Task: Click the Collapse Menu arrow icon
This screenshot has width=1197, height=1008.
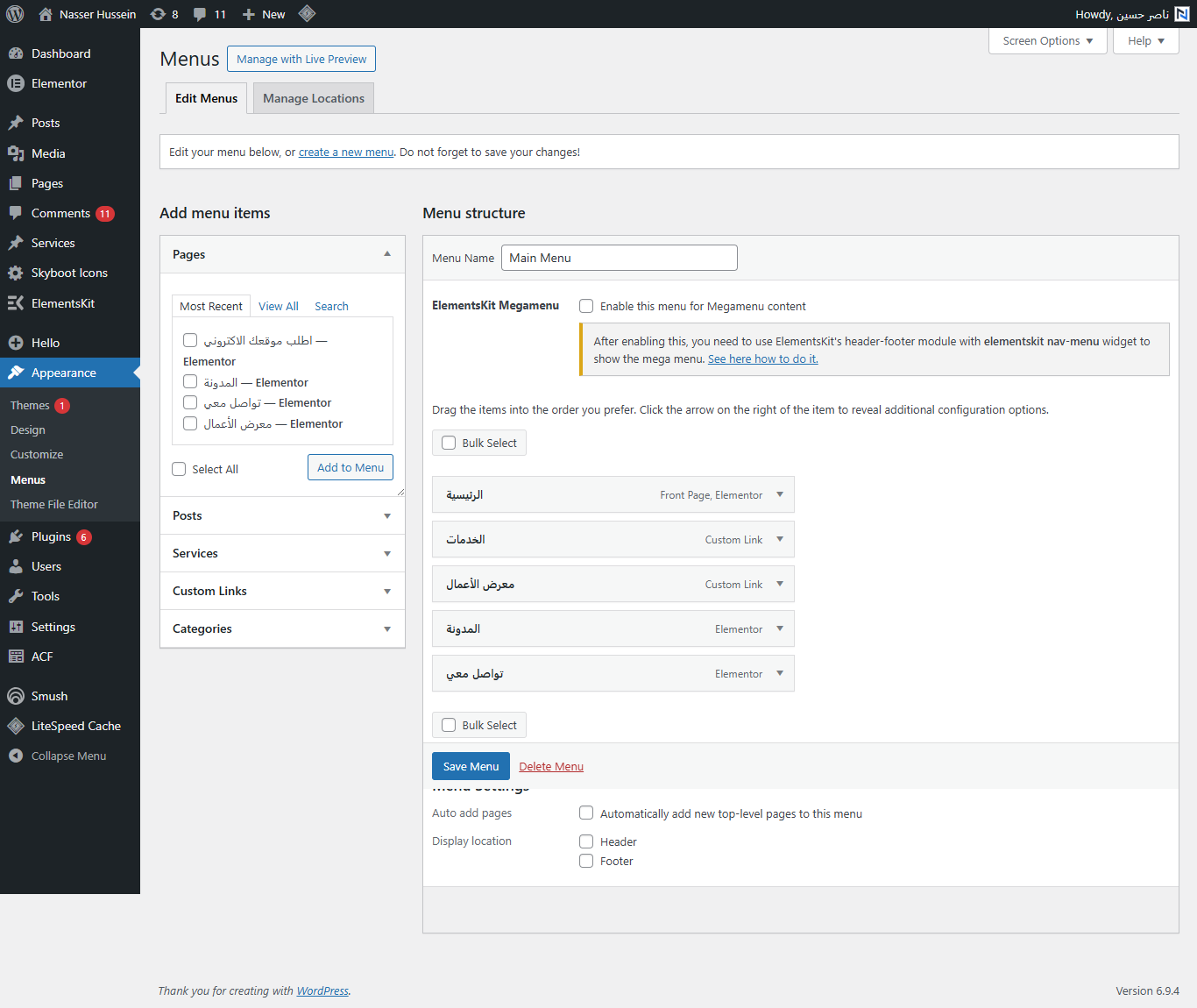Action: pos(16,756)
